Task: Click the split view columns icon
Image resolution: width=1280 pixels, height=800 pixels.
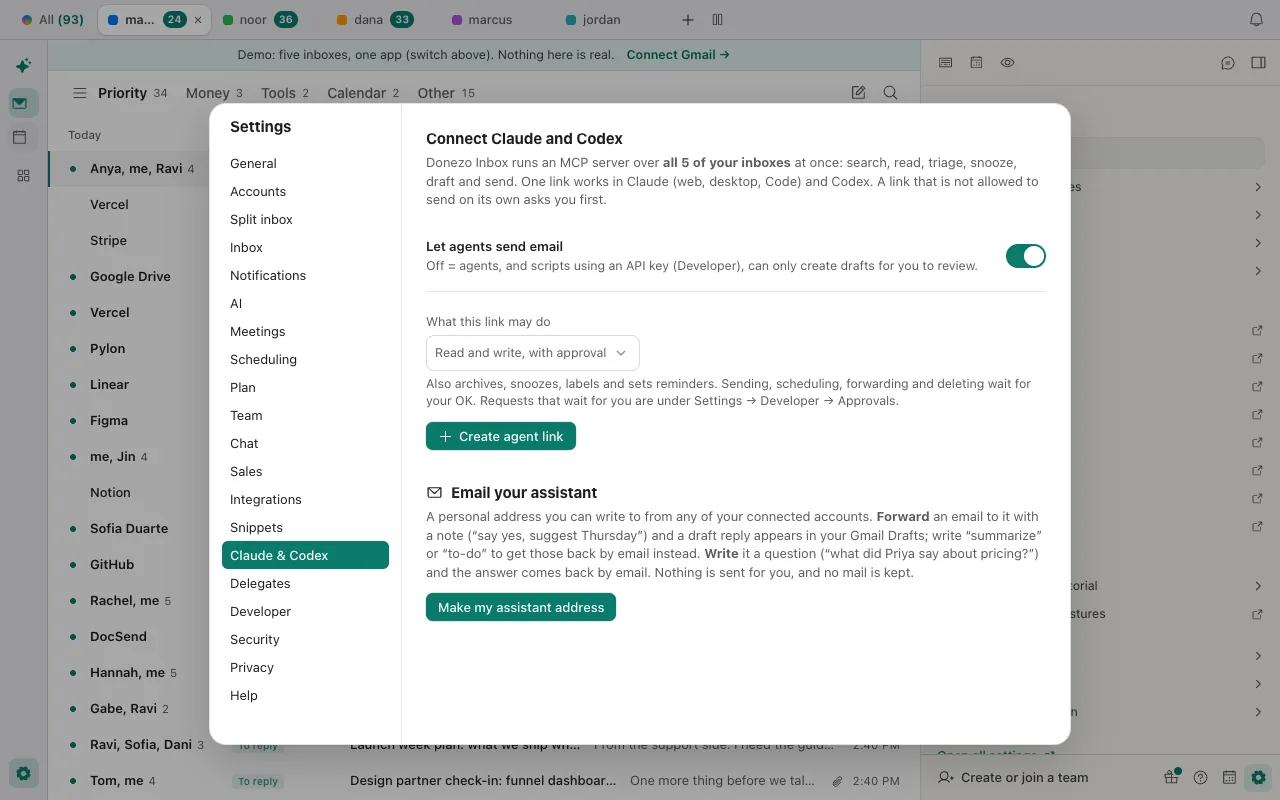Action: point(717,20)
